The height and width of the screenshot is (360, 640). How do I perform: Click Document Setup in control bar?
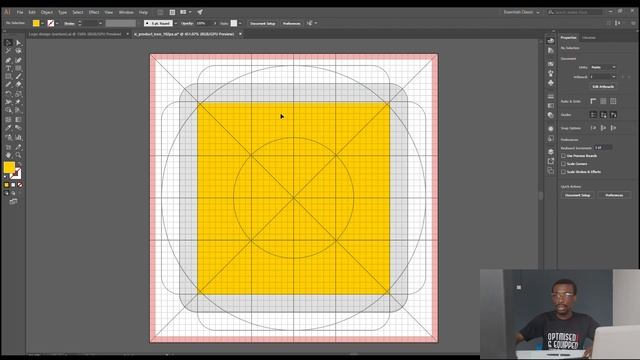tap(262, 23)
